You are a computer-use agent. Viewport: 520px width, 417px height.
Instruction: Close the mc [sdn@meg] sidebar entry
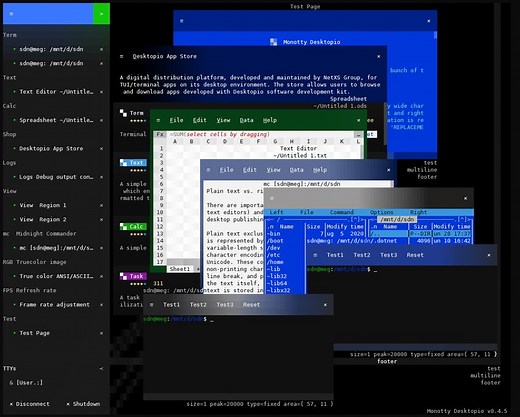click(101, 248)
